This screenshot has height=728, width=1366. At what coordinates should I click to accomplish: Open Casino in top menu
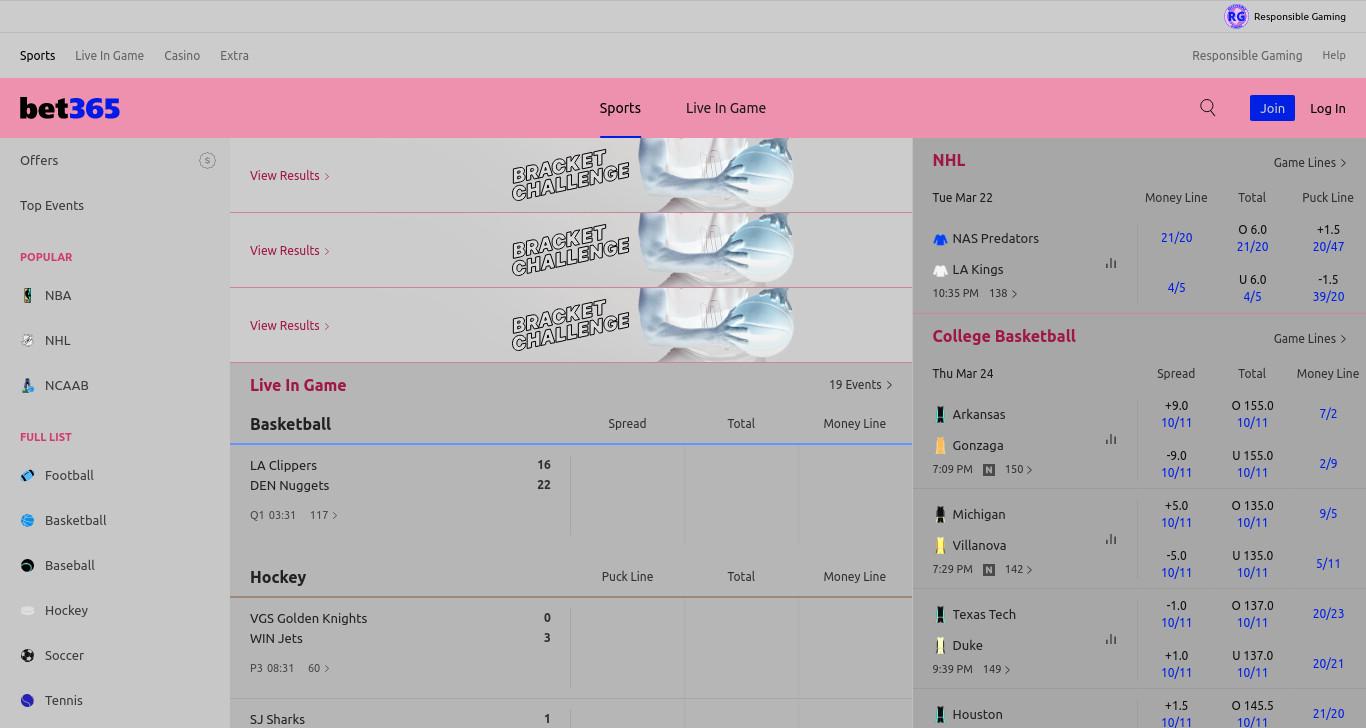tap(182, 56)
